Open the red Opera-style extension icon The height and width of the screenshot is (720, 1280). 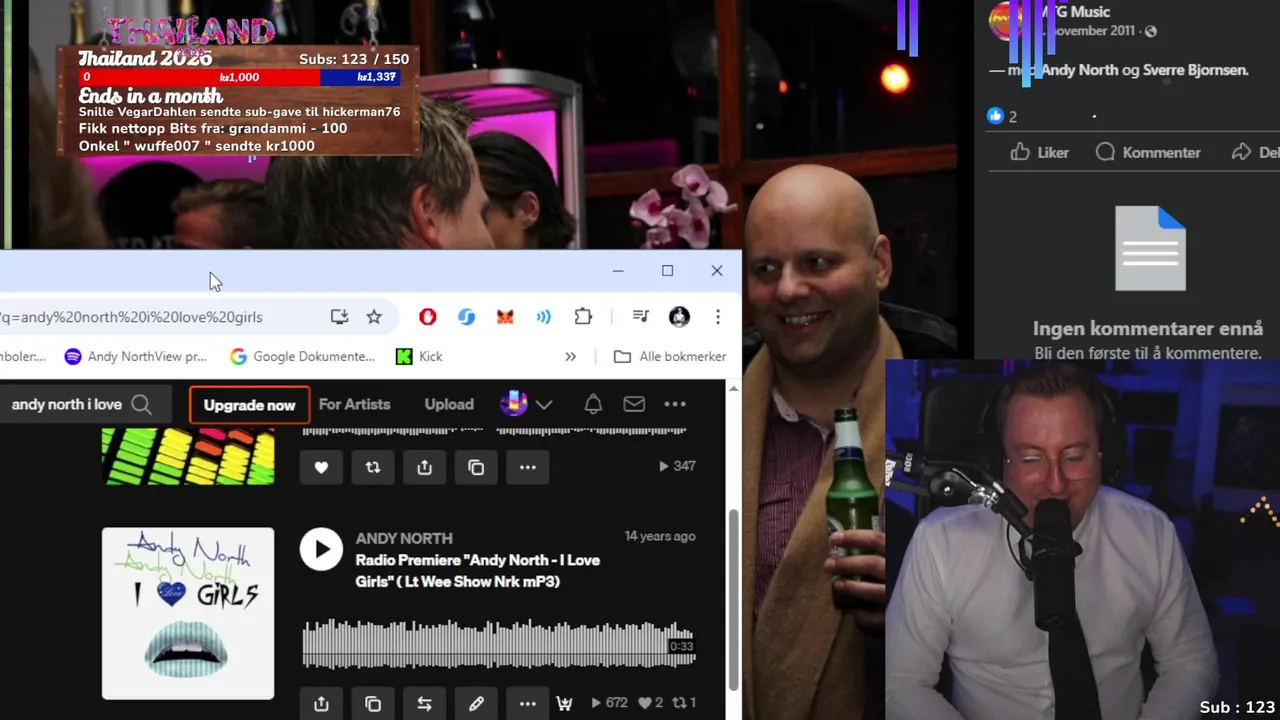(428, 317)
